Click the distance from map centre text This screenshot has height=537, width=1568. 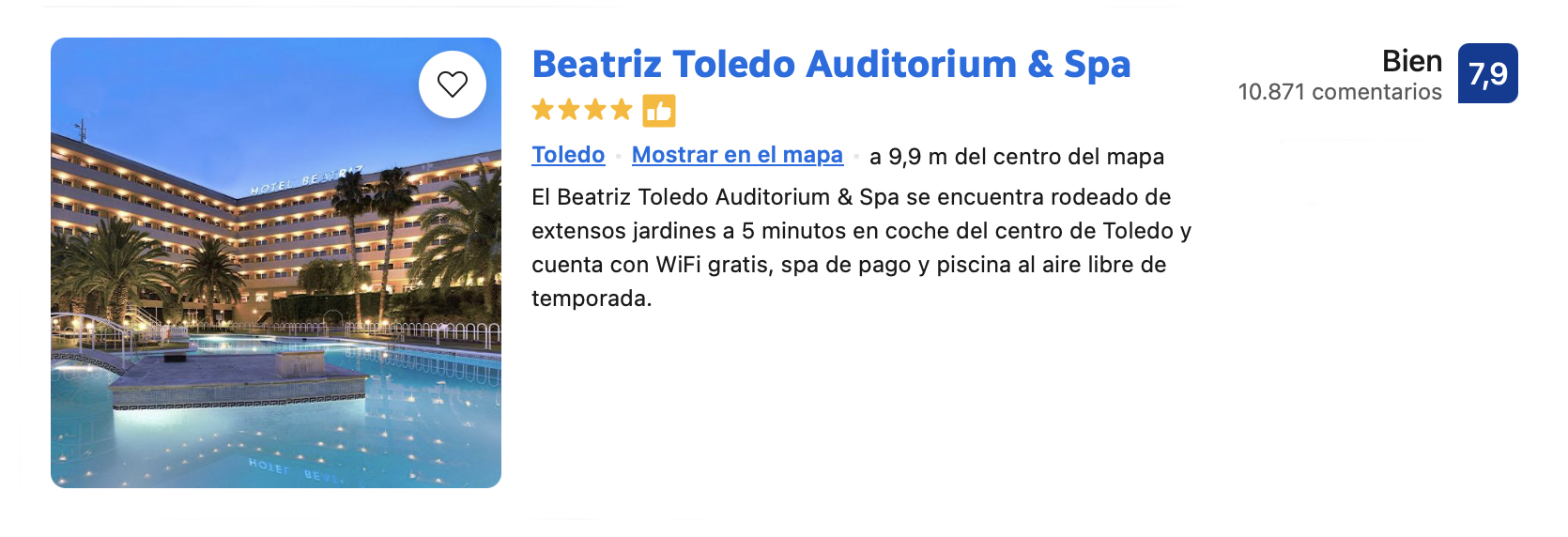pyautogui.click(x=1016, y=157)
